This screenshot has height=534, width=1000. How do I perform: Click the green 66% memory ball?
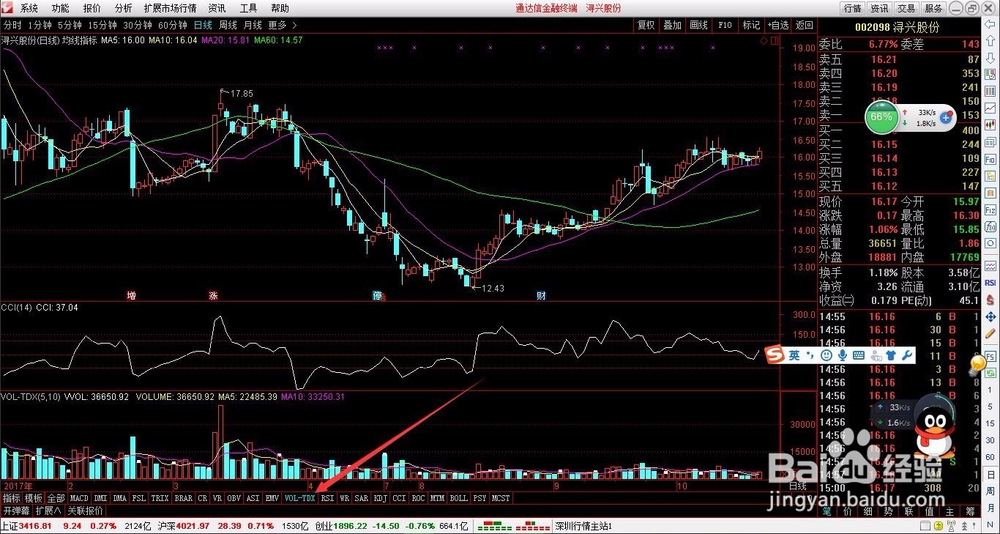pos(881,117)
